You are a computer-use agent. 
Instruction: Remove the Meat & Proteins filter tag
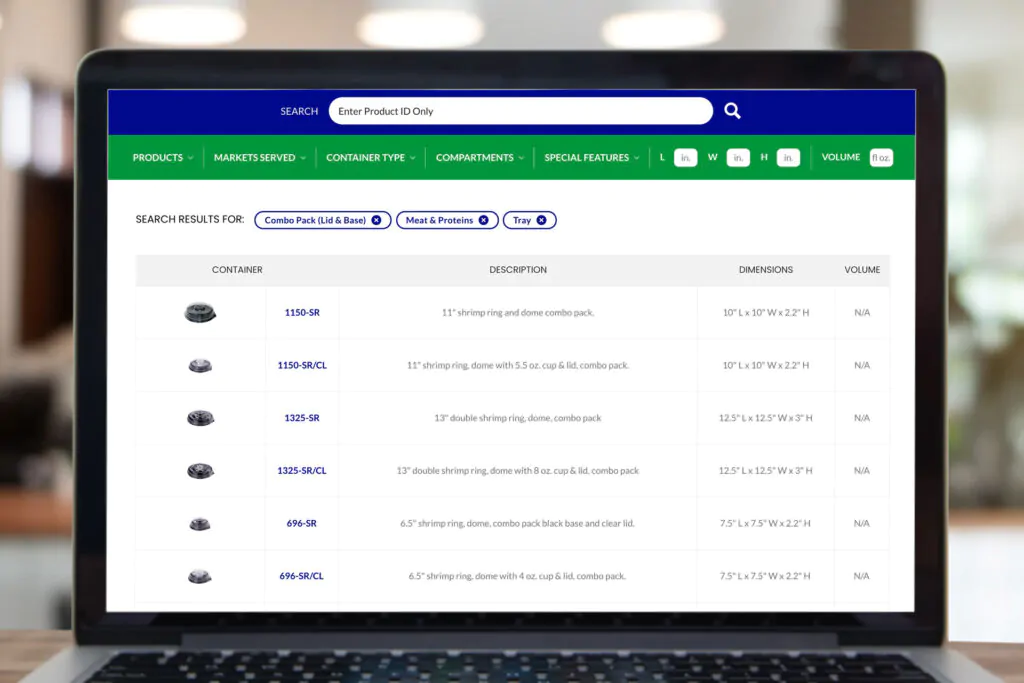pyautogui.click(x=483, y=220)
